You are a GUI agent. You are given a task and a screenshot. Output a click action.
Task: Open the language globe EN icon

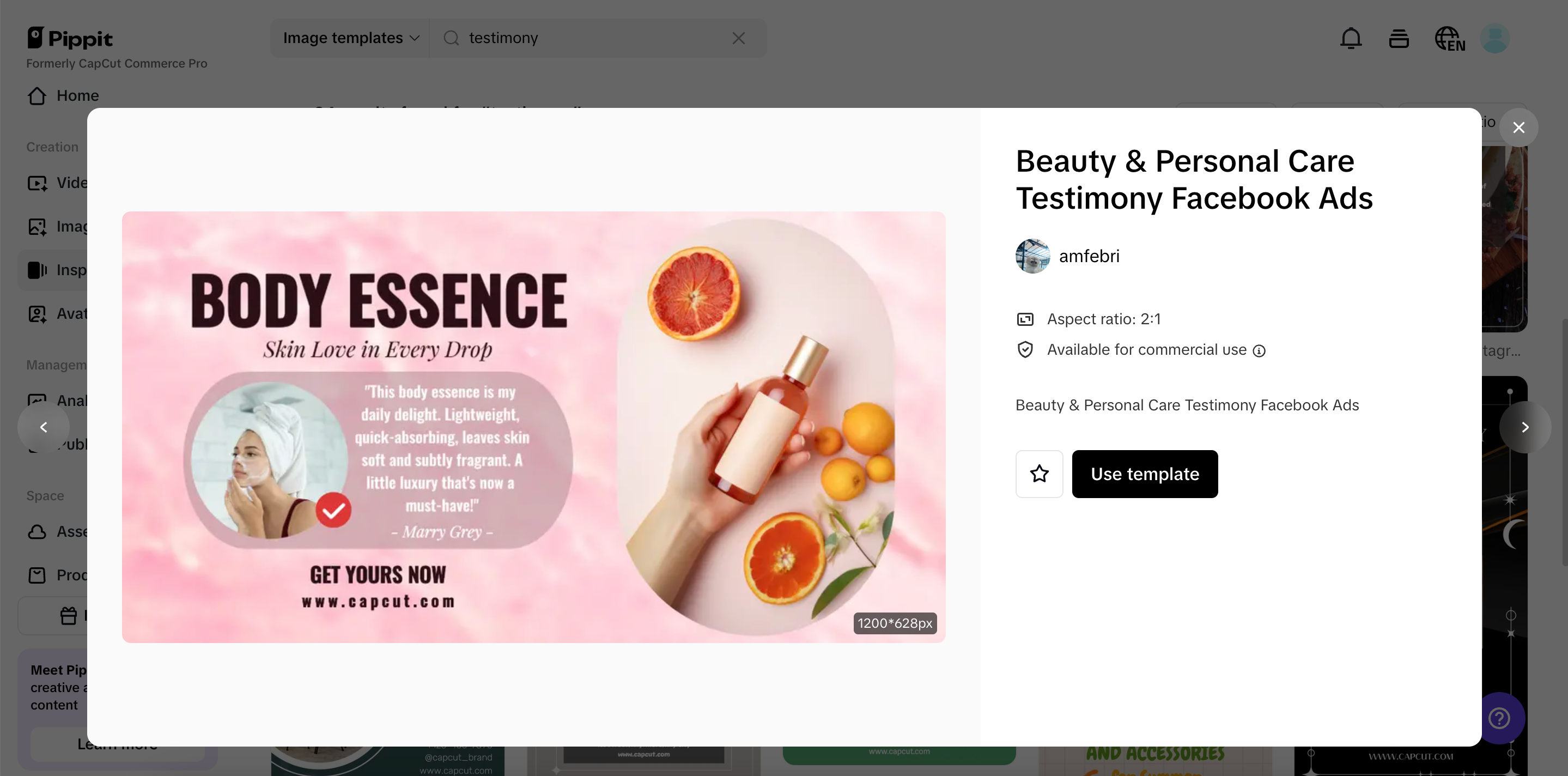point(1449,39)
